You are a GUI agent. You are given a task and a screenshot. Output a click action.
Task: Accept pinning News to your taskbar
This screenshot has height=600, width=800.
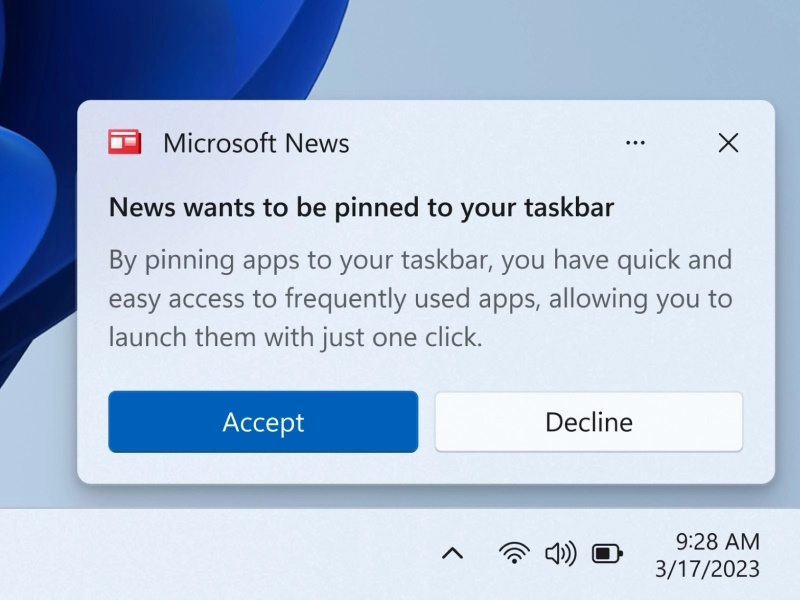coord(263,422)
